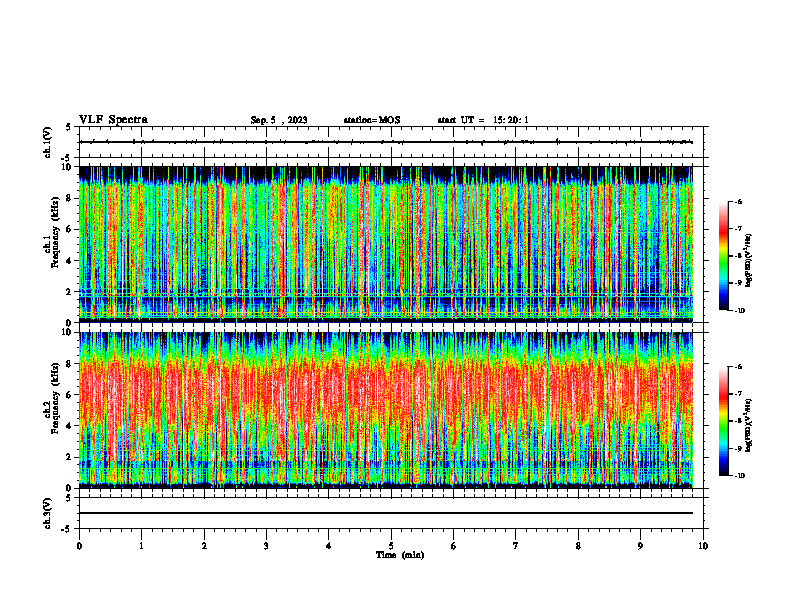Click the "6" kHz tick on ch.1 frequency axis
The image size is (792, 612).
pos(70,229)
